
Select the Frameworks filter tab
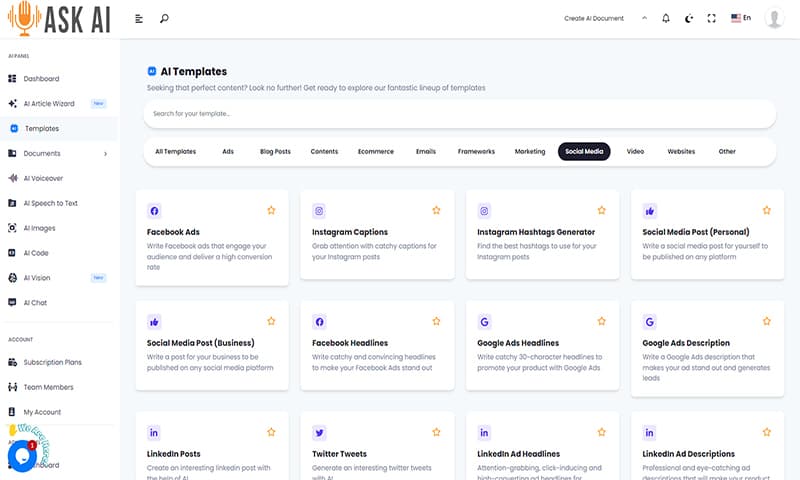[x=477, y=151]
